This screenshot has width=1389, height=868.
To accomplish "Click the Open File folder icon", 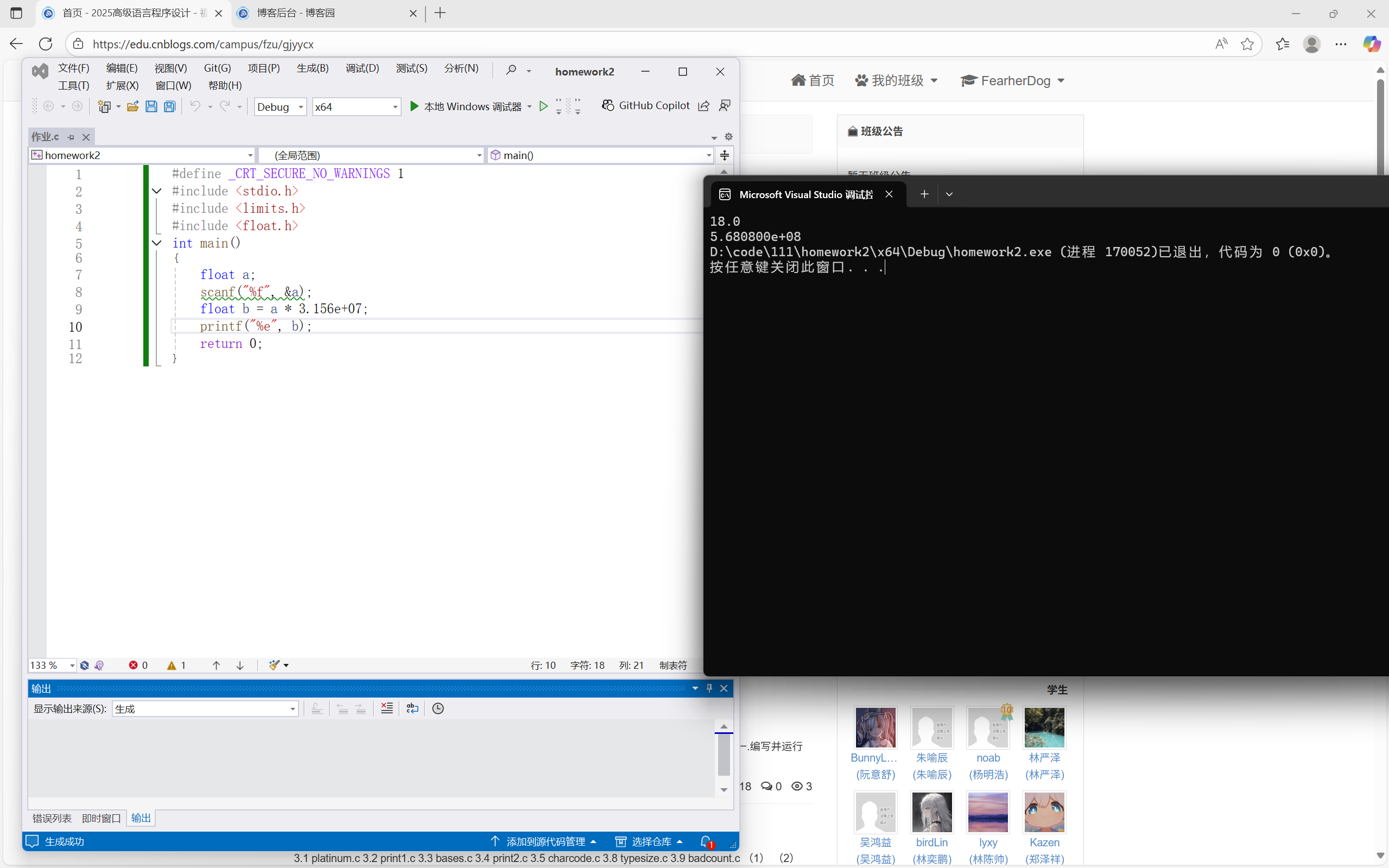I will point(132,106).
